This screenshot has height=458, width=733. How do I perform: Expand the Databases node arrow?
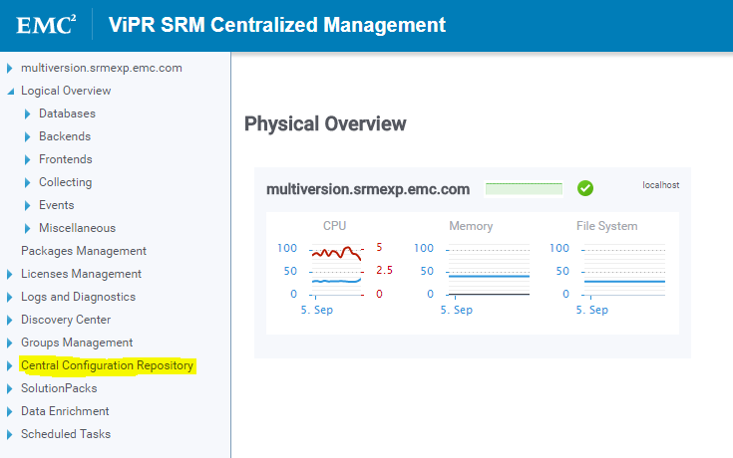pyautogui.click(x=27, y=114)
